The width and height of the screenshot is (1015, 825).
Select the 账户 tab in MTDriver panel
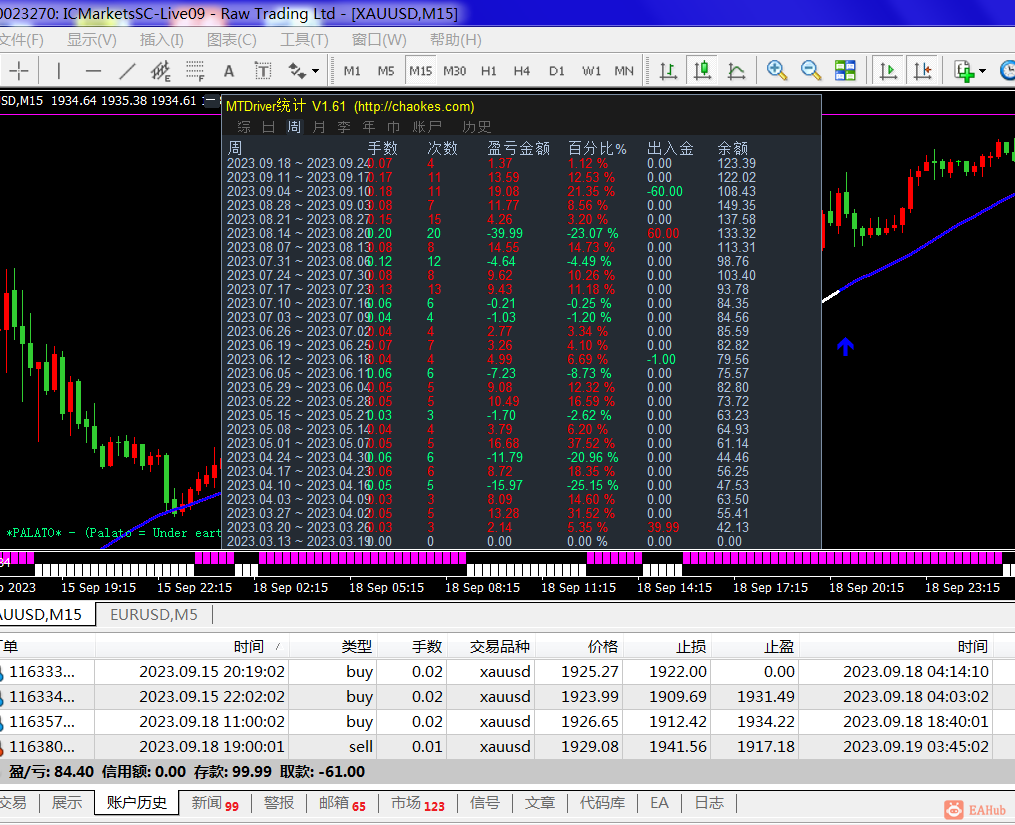coord(427,127)
